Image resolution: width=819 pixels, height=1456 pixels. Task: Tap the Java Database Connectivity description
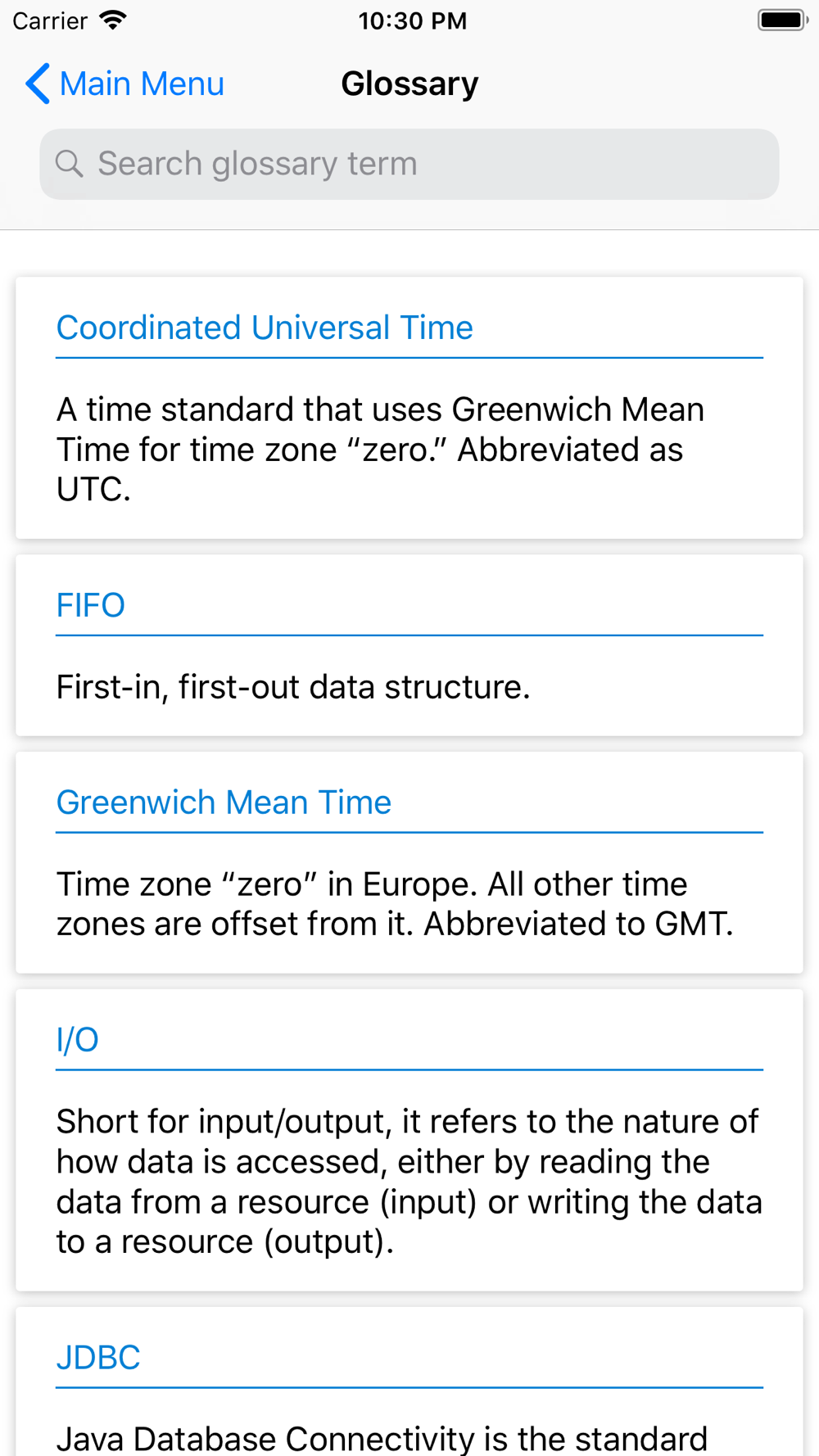pos(382,1439)
